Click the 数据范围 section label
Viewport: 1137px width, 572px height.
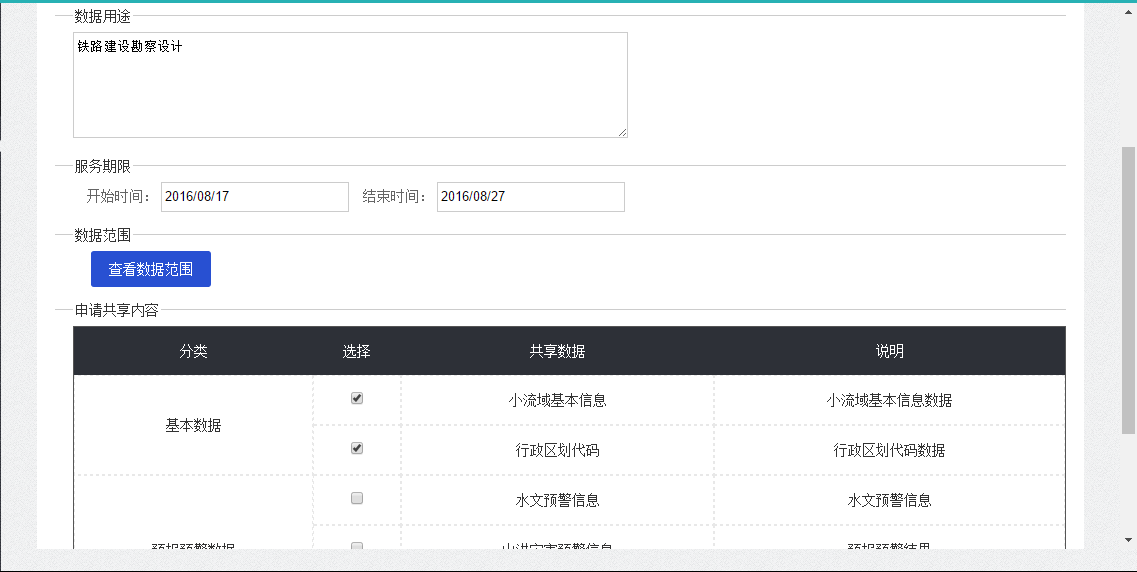coord(102,235)
